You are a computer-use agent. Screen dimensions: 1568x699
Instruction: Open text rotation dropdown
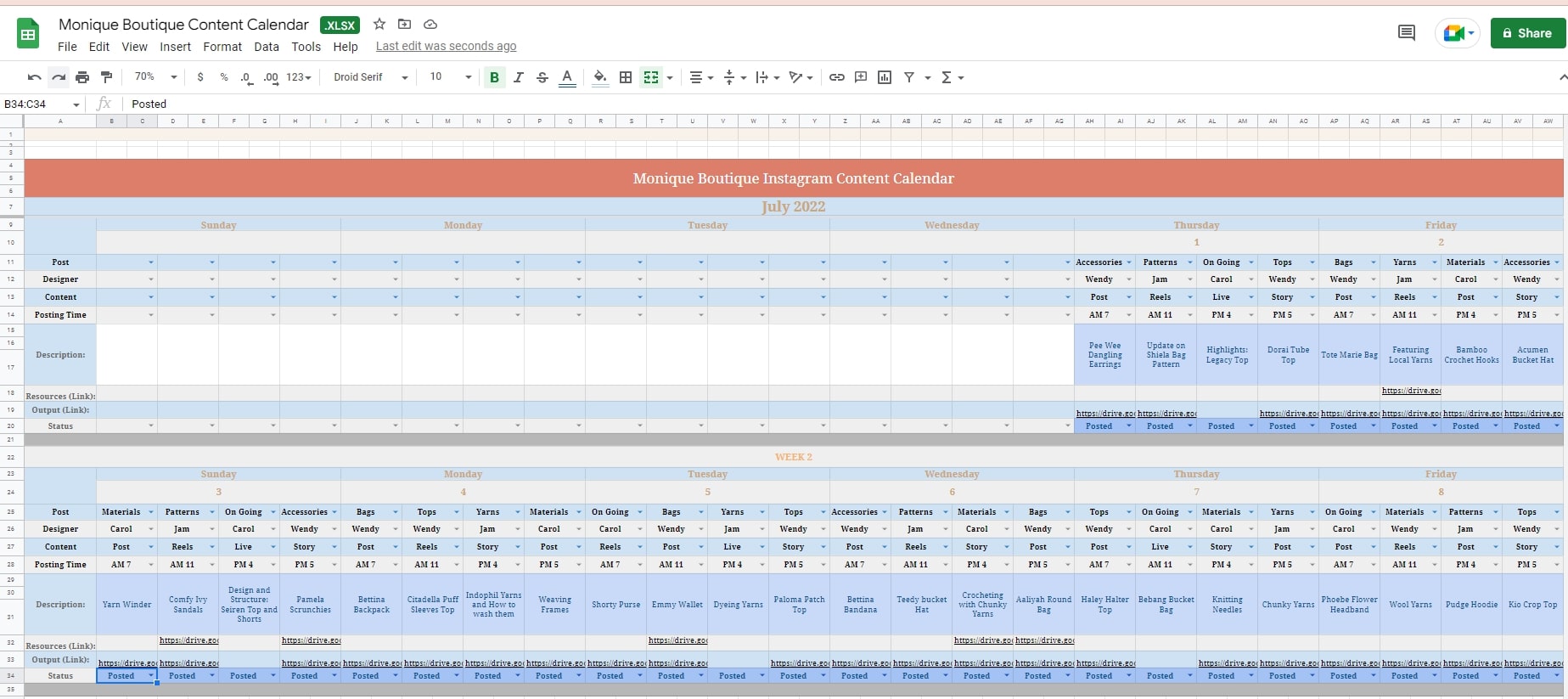tap(801, 77)
